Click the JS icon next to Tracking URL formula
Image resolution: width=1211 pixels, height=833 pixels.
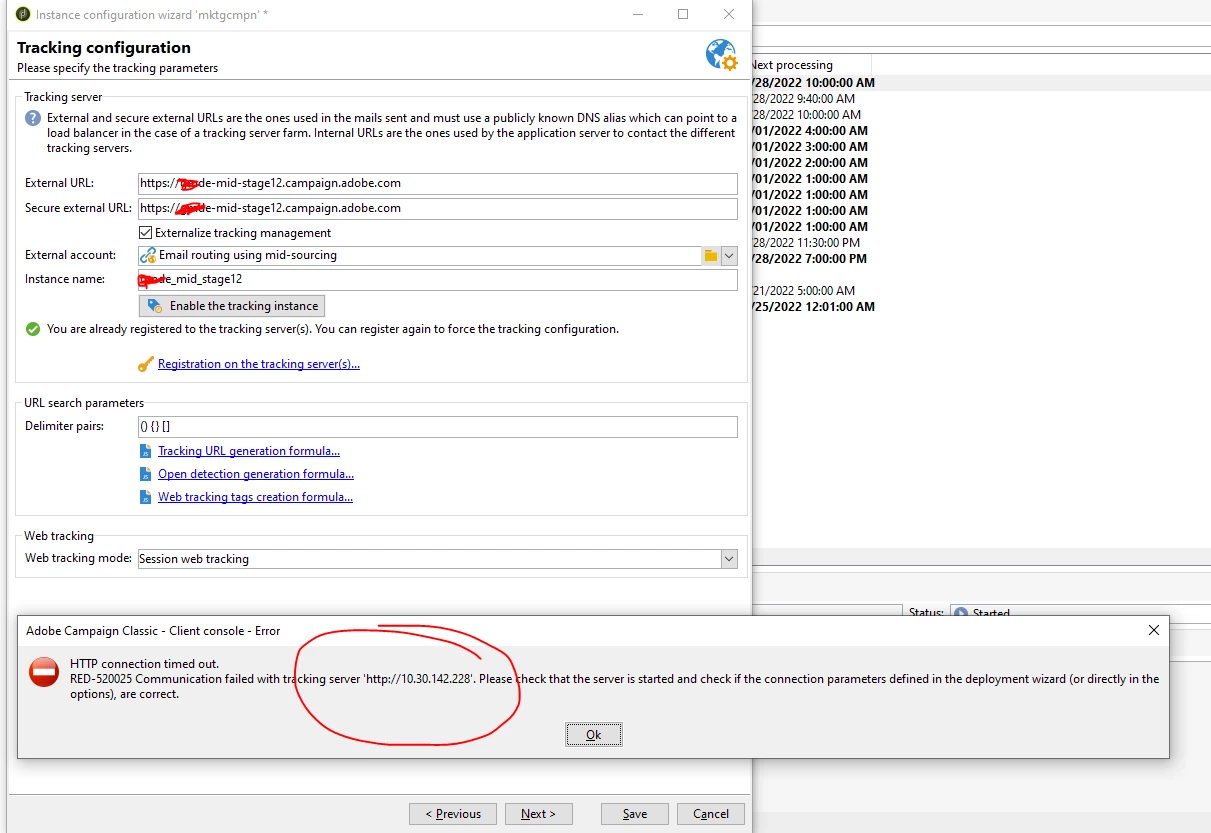(x=146, y=452)
